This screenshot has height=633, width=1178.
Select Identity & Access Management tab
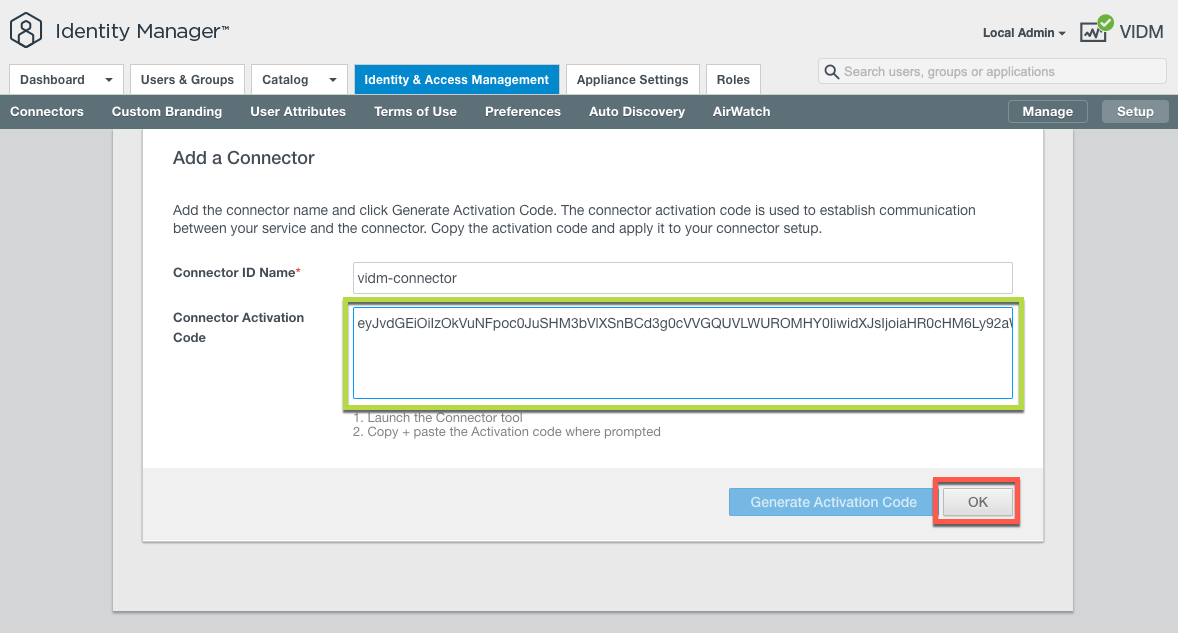coord(457,80)
